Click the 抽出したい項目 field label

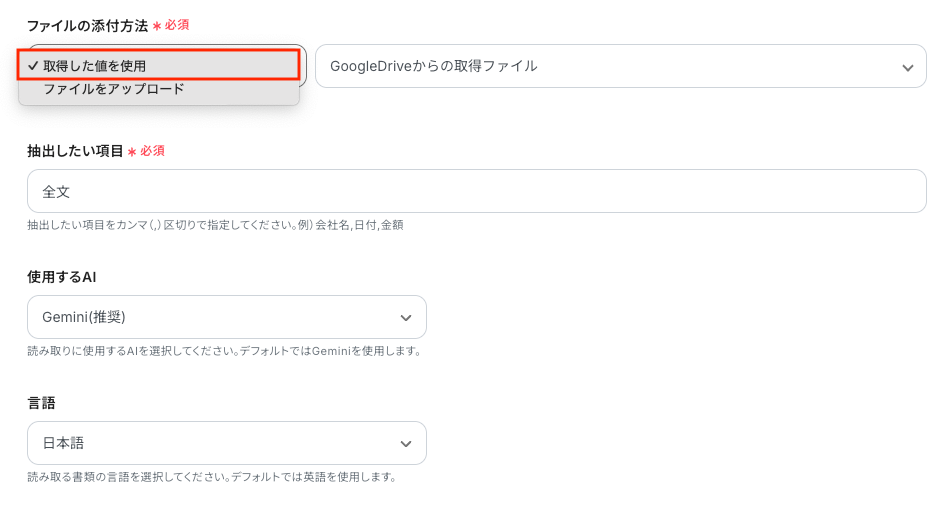point(75,151)
